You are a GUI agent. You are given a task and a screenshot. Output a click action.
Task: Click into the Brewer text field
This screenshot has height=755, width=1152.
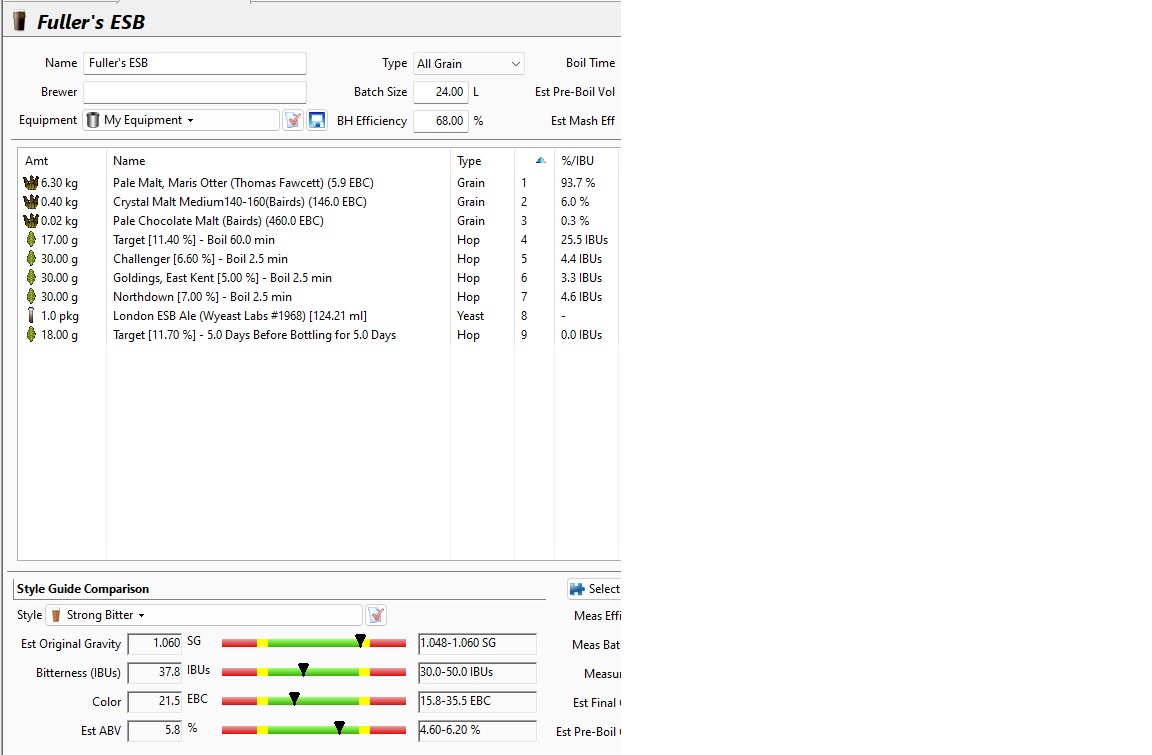coord(194,92)
